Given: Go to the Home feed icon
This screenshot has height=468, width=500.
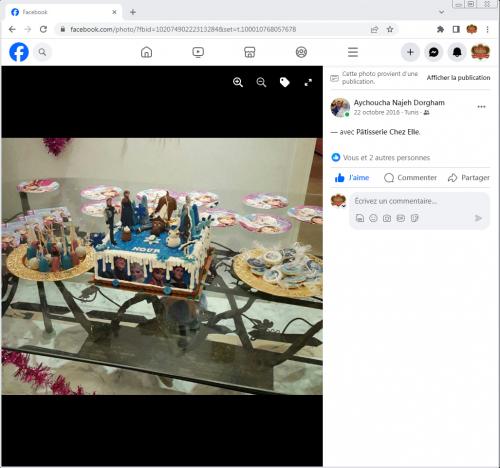Looking at the screenshot, I should pyautogui.click(x=146, y=52).
